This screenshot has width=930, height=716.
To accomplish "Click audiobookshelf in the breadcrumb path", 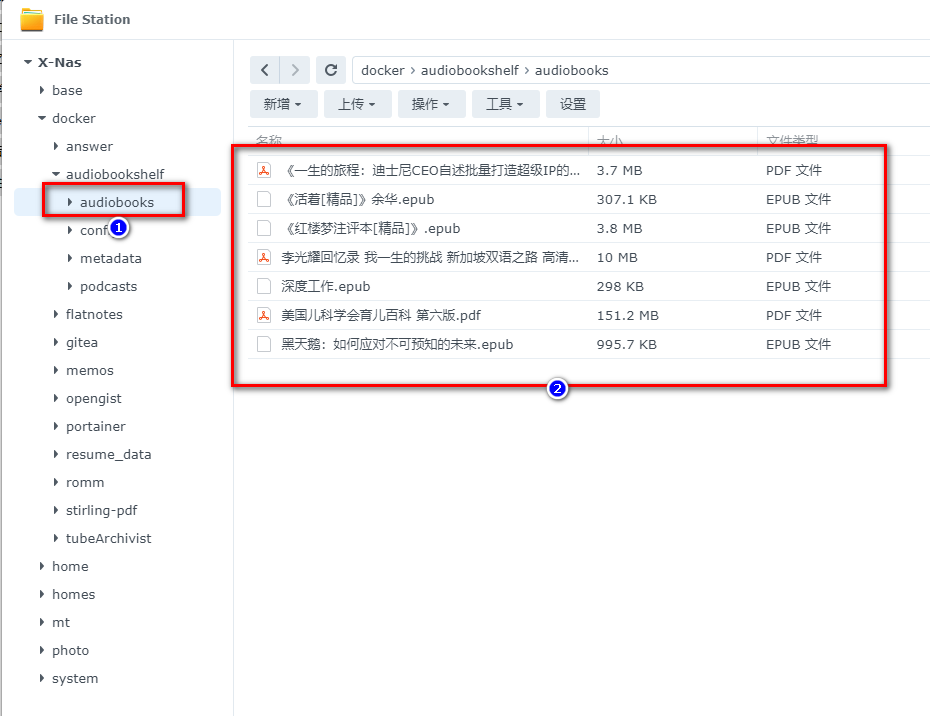I will point(469,71).
